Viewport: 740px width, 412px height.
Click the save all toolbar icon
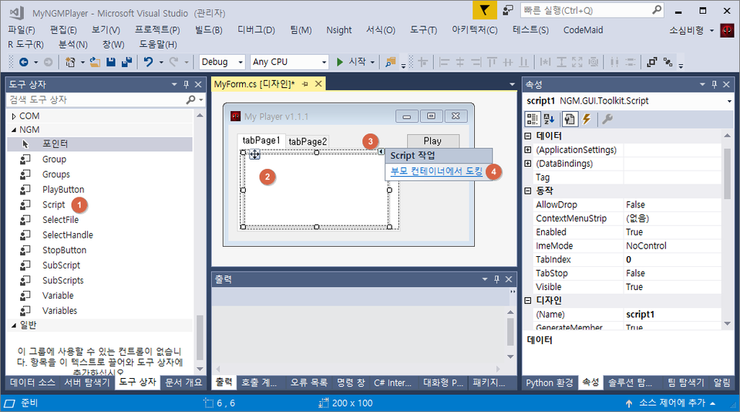click(126, 62)
